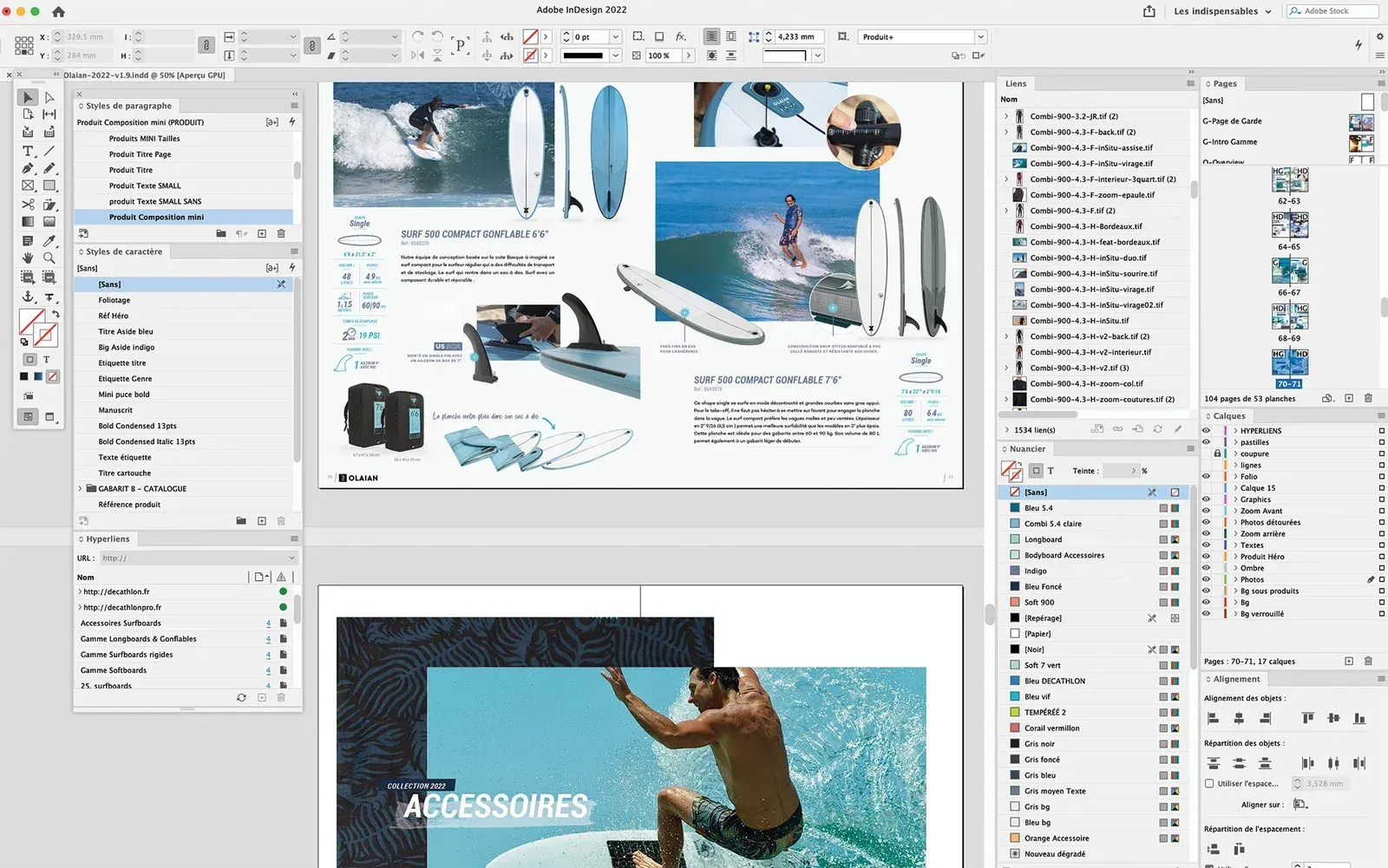
Task: Toggle visibility of Graphics layer
Action: 1206,499
